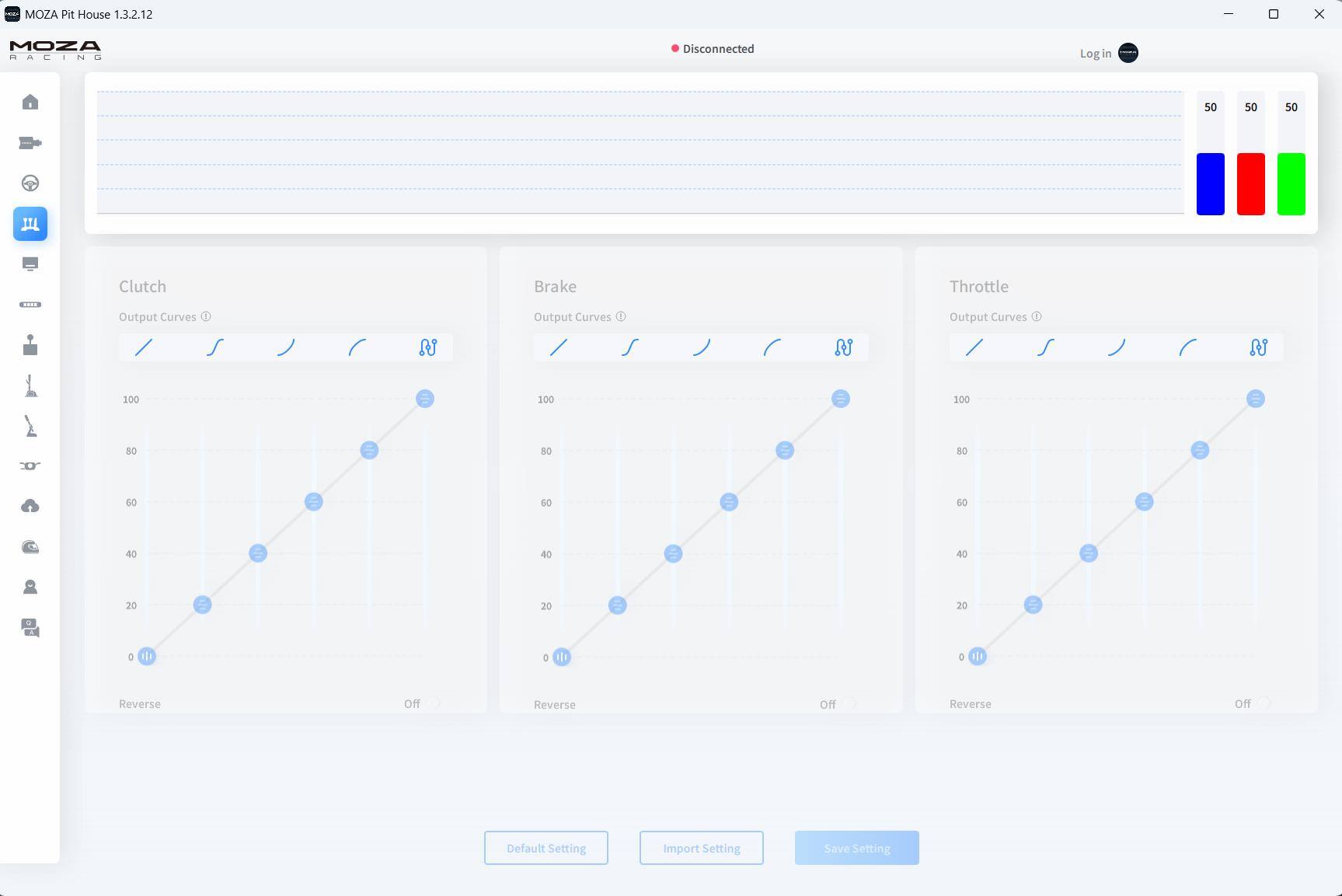Open the handbrake settings in sidebar

[x=30, y=427]
